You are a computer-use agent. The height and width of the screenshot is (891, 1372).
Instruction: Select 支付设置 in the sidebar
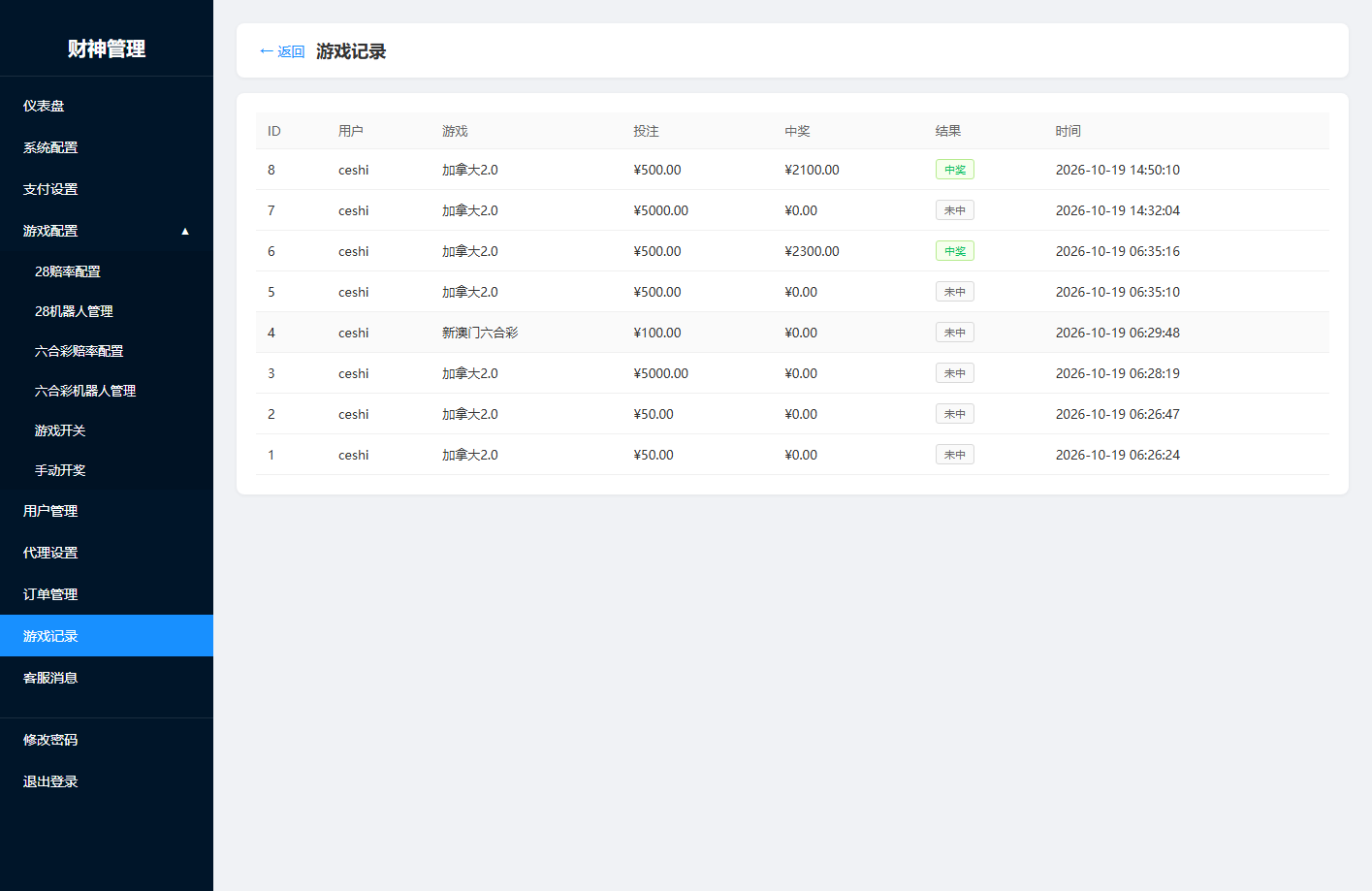[107, 189]
